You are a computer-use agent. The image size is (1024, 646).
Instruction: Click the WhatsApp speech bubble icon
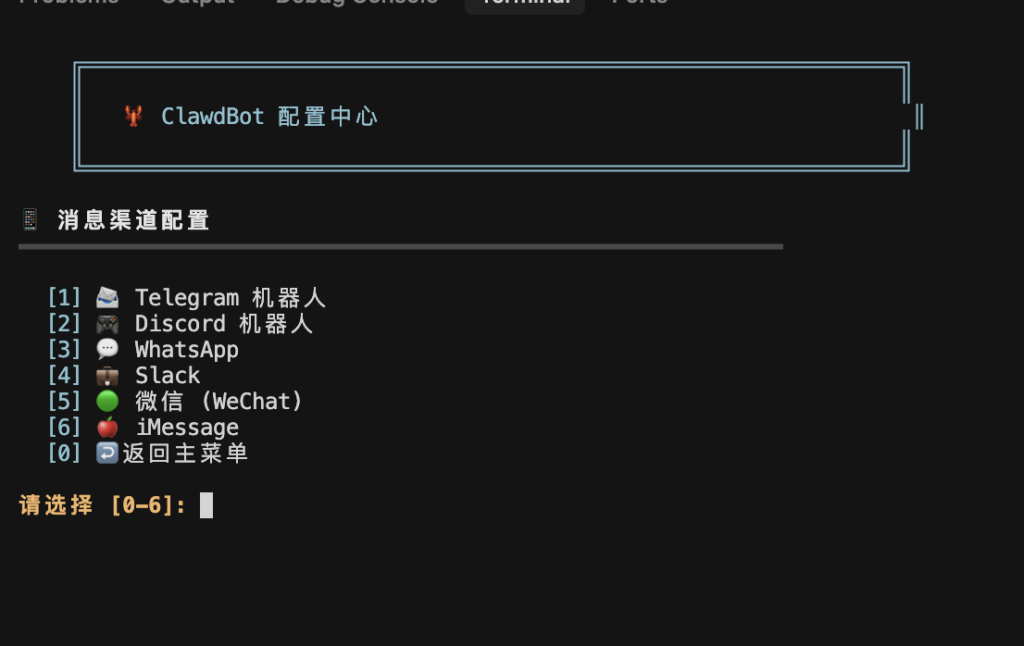click(x=107, y=348)
